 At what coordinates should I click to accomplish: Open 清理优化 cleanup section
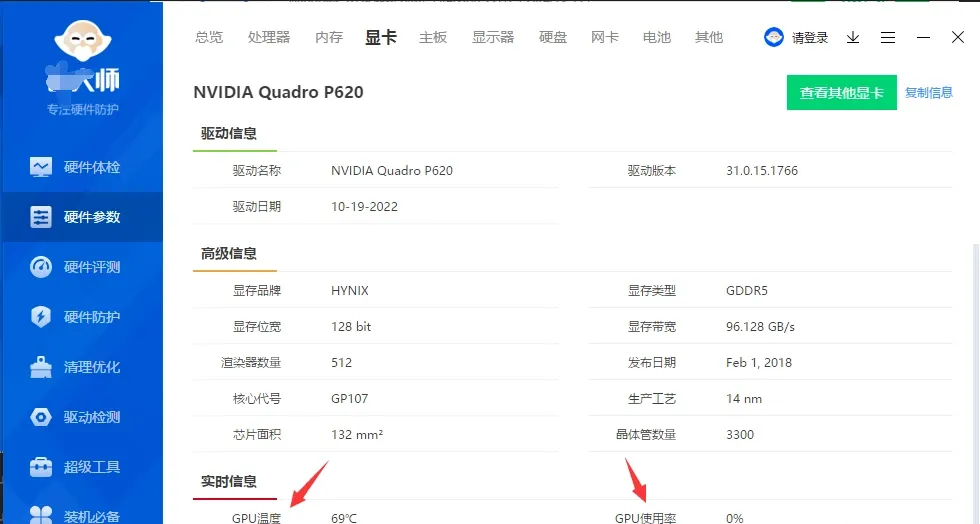pos(81,367)
